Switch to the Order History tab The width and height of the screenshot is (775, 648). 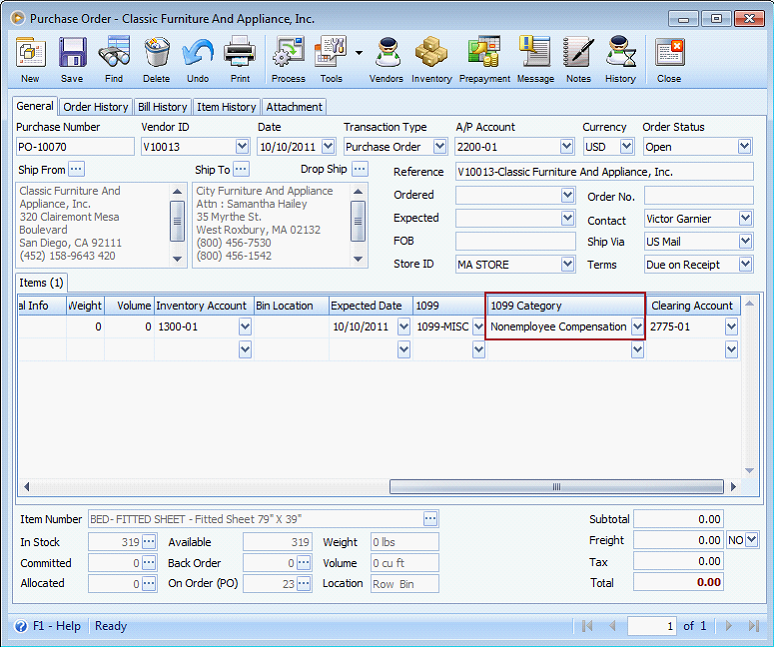tap(95, 107)
